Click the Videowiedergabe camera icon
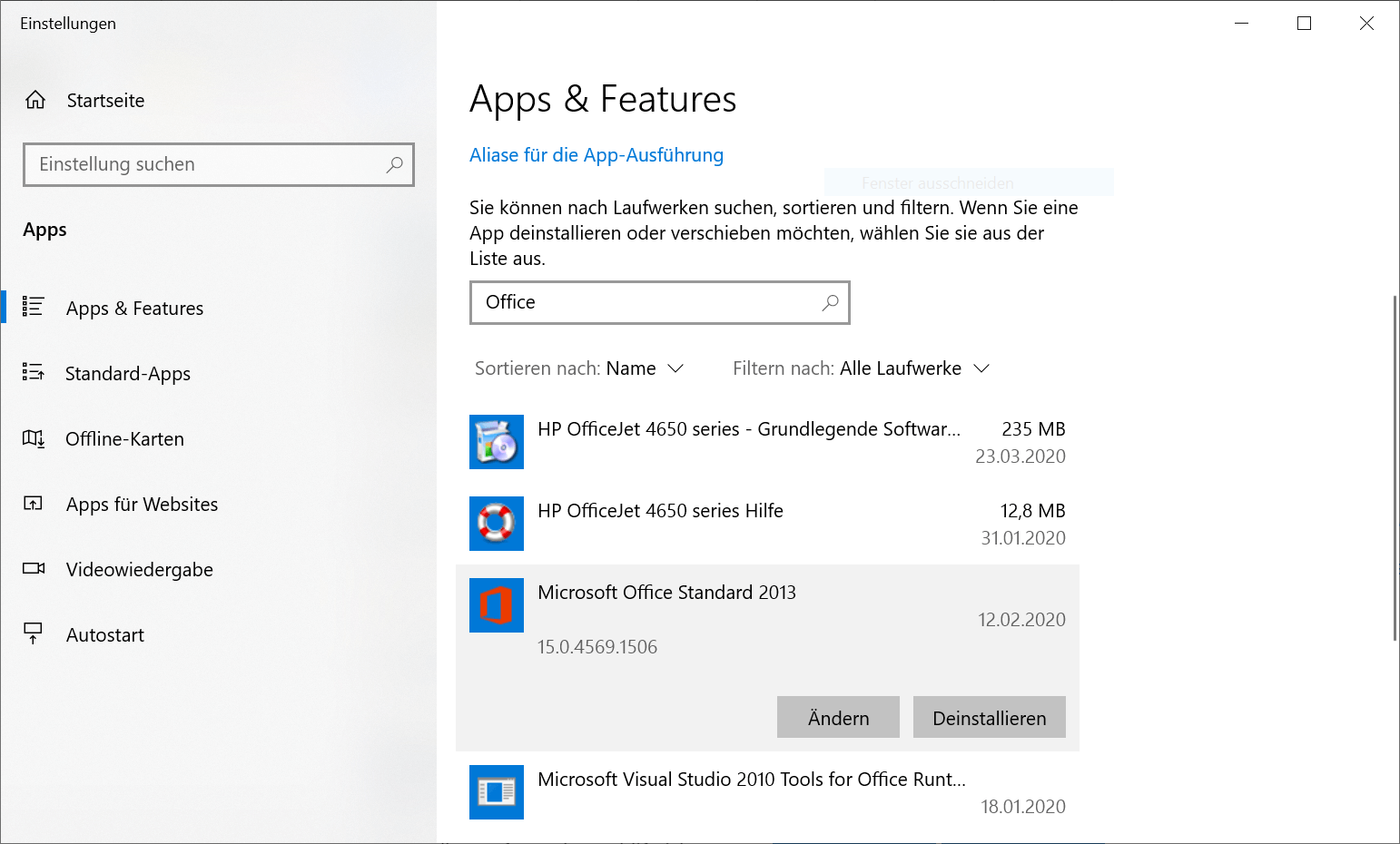The width and height of the screenshot is (1400, 844). (x=34, y=569)
